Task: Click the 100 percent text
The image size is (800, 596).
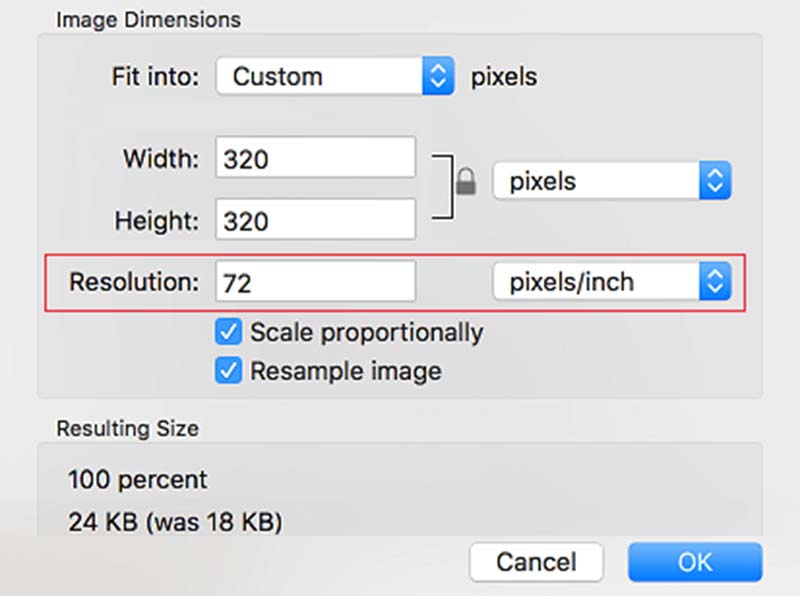Action: tap(137, 480)
